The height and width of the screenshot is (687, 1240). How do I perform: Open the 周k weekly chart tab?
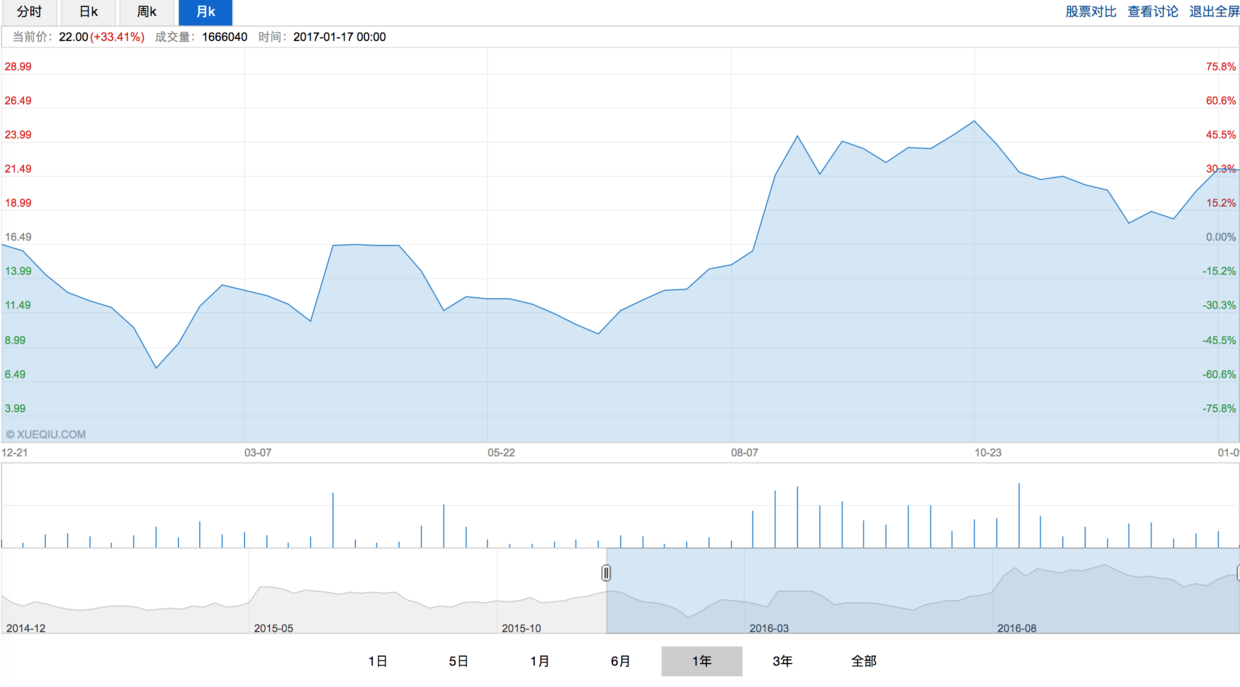(147, 12)
